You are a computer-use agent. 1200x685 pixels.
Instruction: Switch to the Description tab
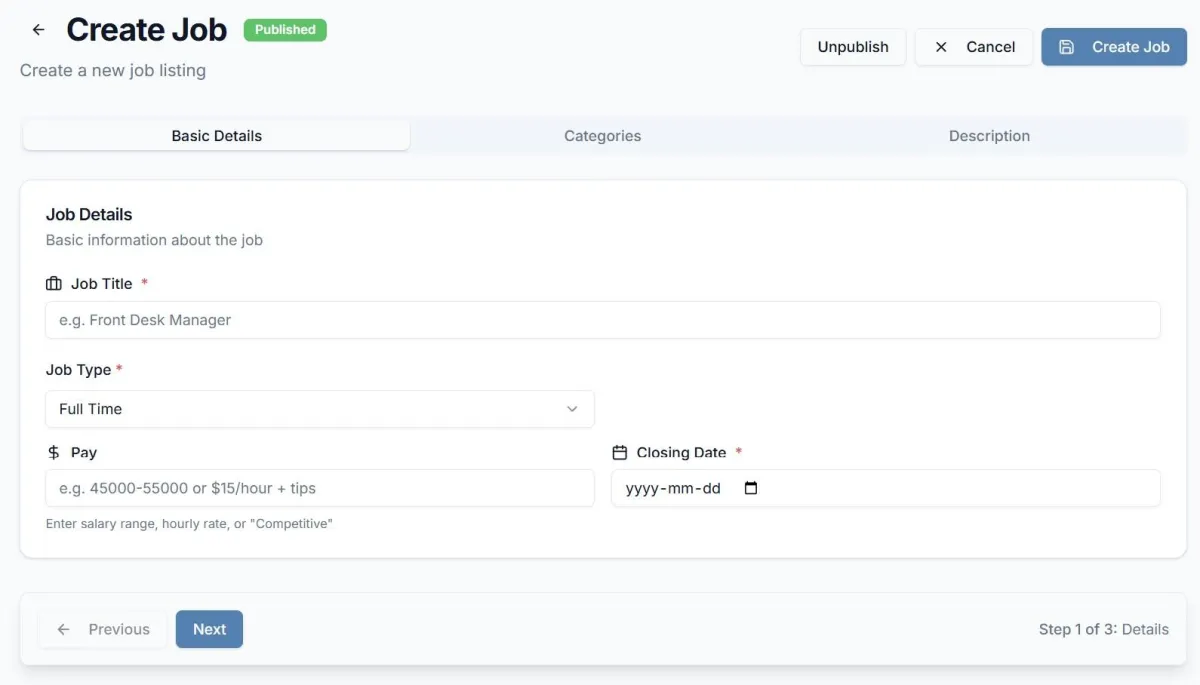(989, 136)
